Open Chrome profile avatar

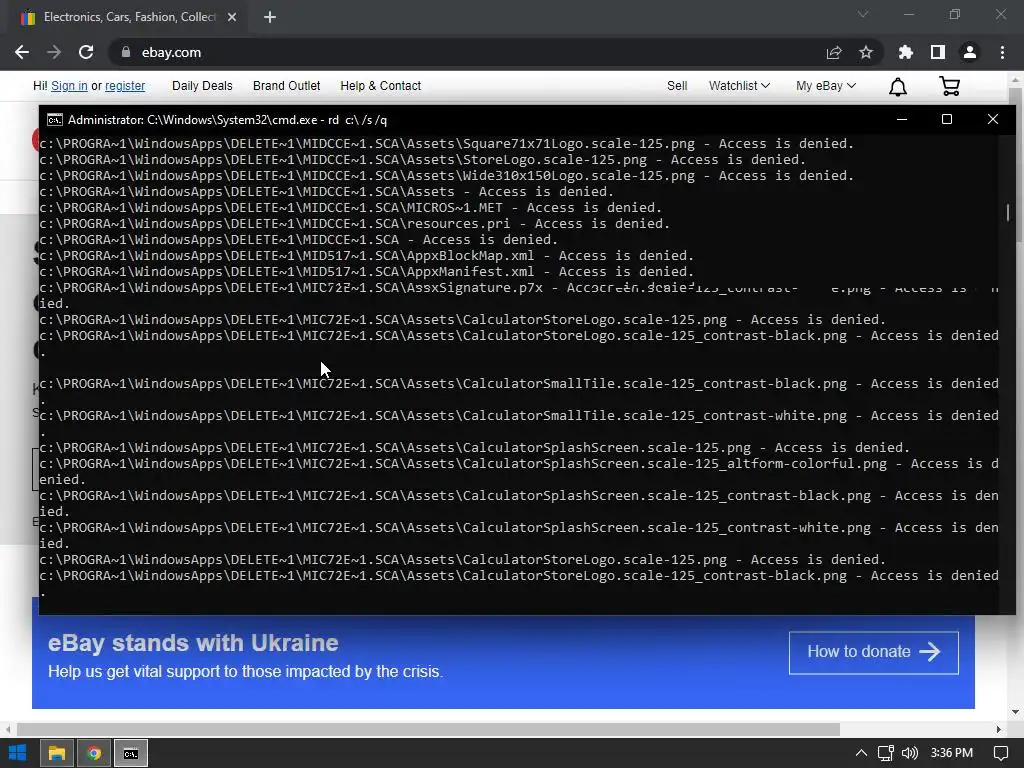(x=970, y=52)
